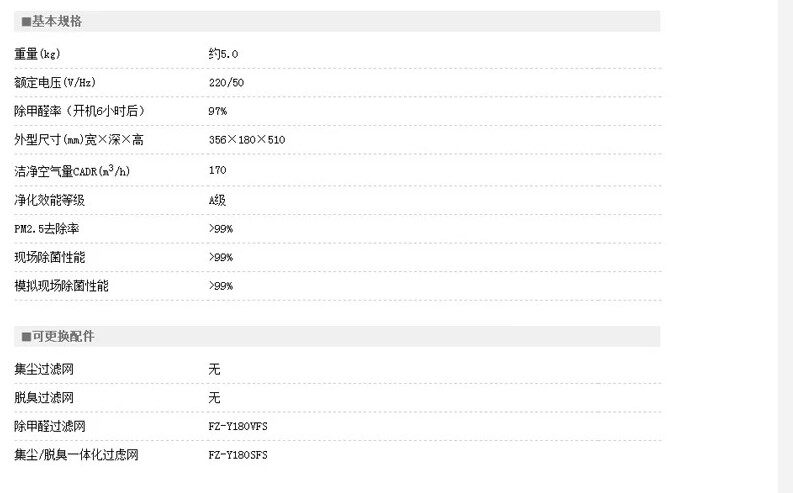Select the CADR value 170

[218, 171]
